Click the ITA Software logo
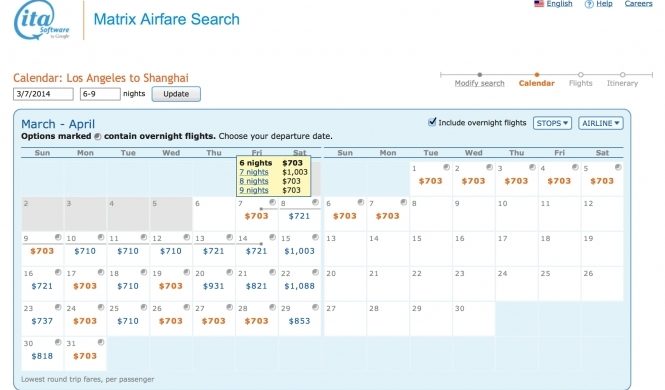This screenshot has height=390, width=665. (x=42, y=20)
